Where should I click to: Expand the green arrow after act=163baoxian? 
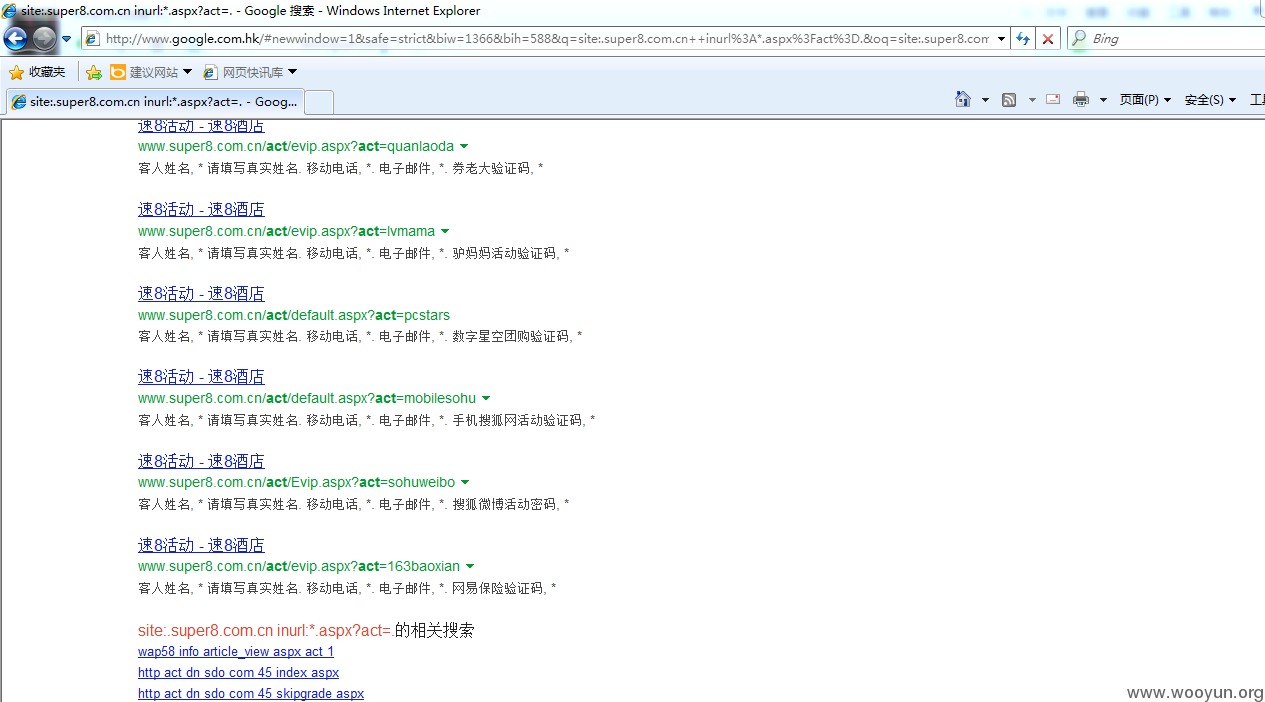470,567
